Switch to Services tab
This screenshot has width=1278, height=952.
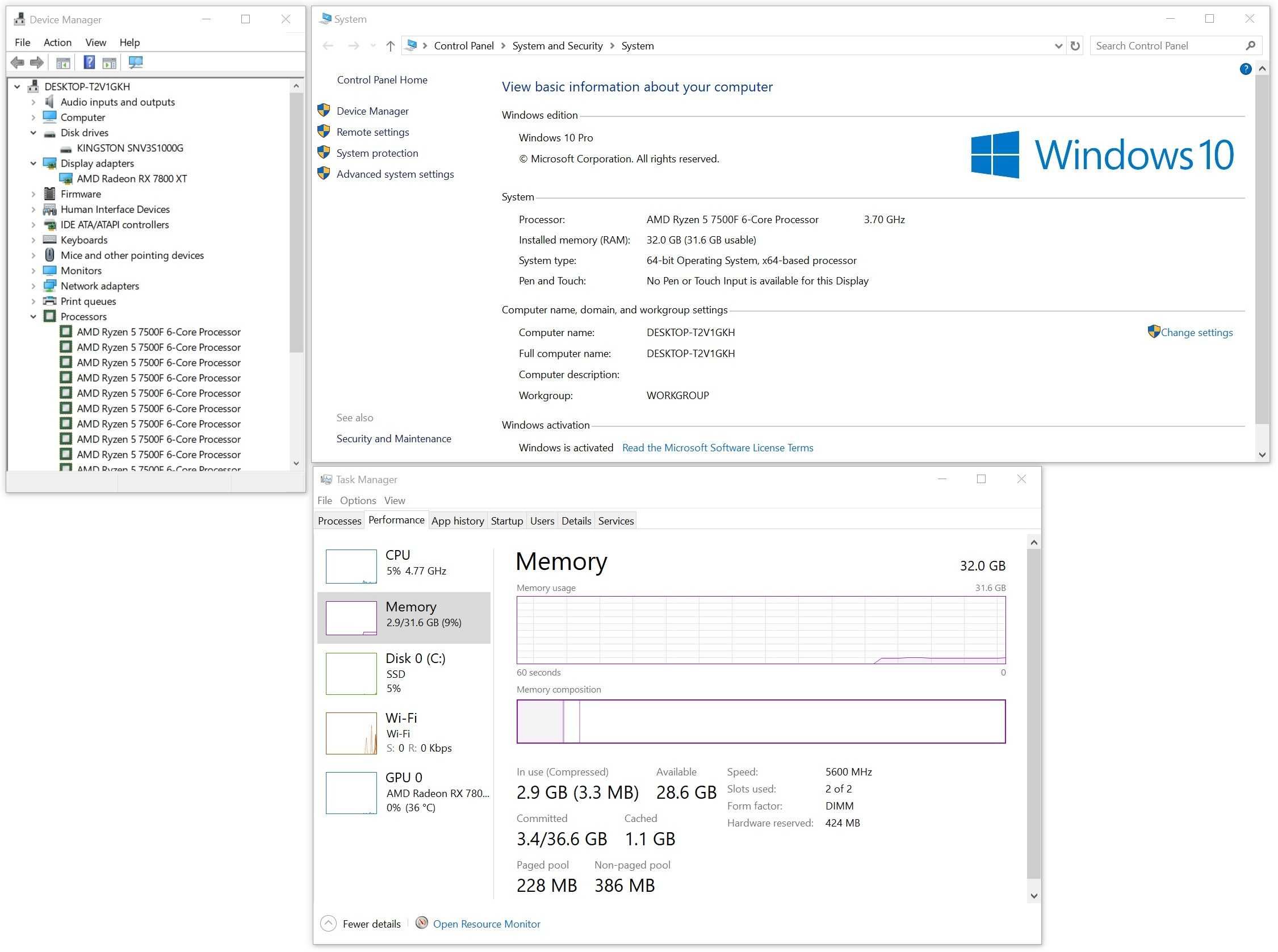[x=616, y=521]
